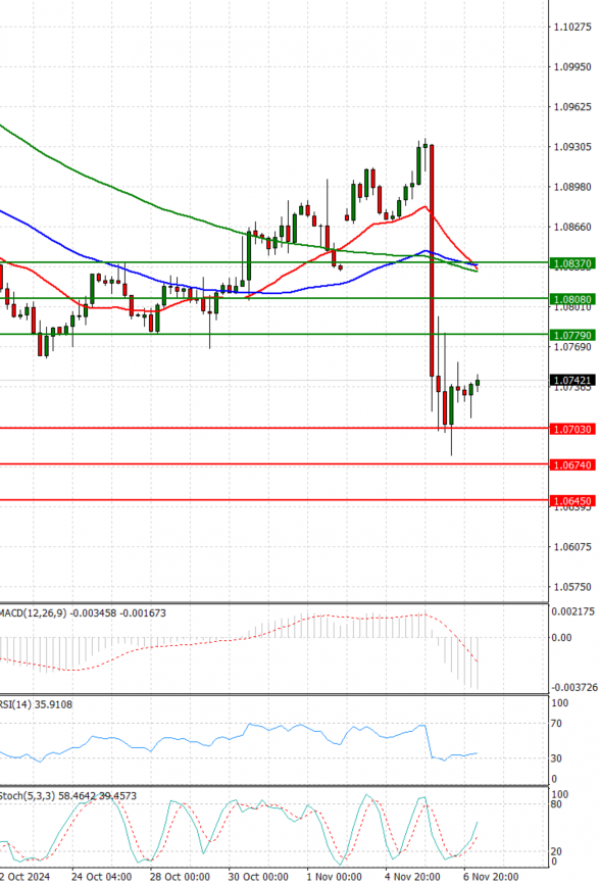Viewport: 600px width, 884px height.
Task: Click the 1.09625 price axis value
Action: tap(573, 107)
